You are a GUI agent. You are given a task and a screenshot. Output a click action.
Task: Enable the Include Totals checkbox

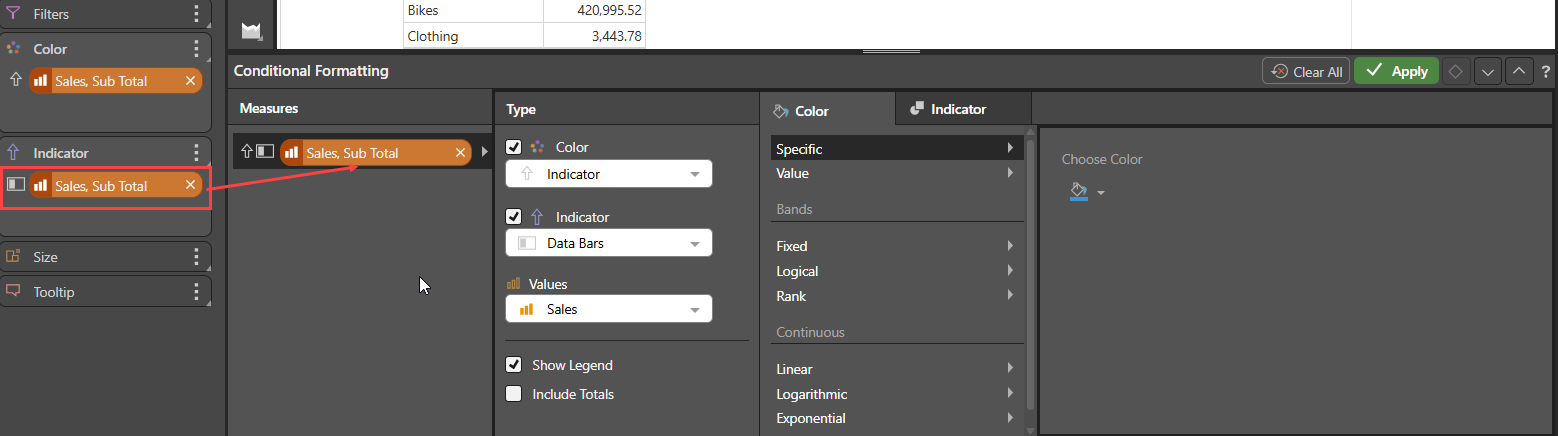pyautogui.click(x=514, y=394)
